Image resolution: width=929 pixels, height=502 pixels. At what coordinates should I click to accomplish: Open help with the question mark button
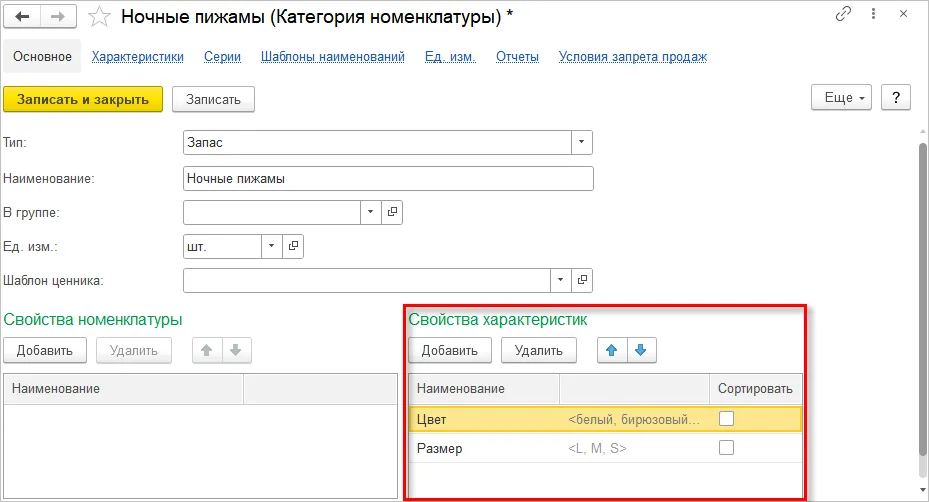pos(896,98)
